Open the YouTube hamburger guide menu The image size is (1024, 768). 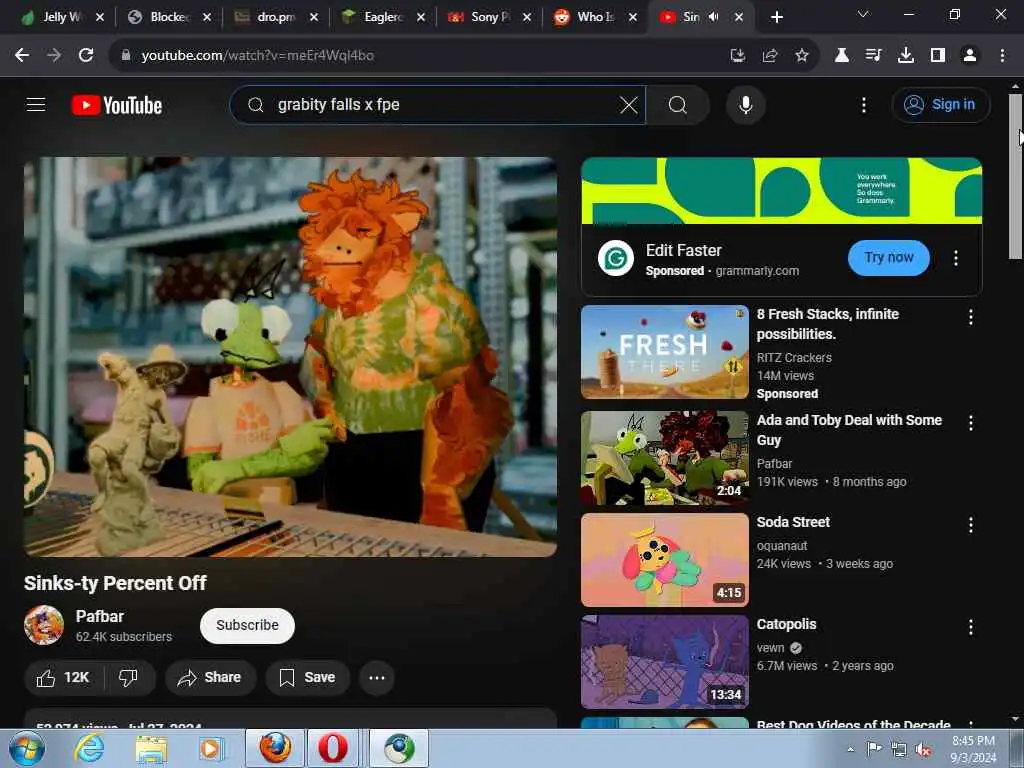pos(36,104)
